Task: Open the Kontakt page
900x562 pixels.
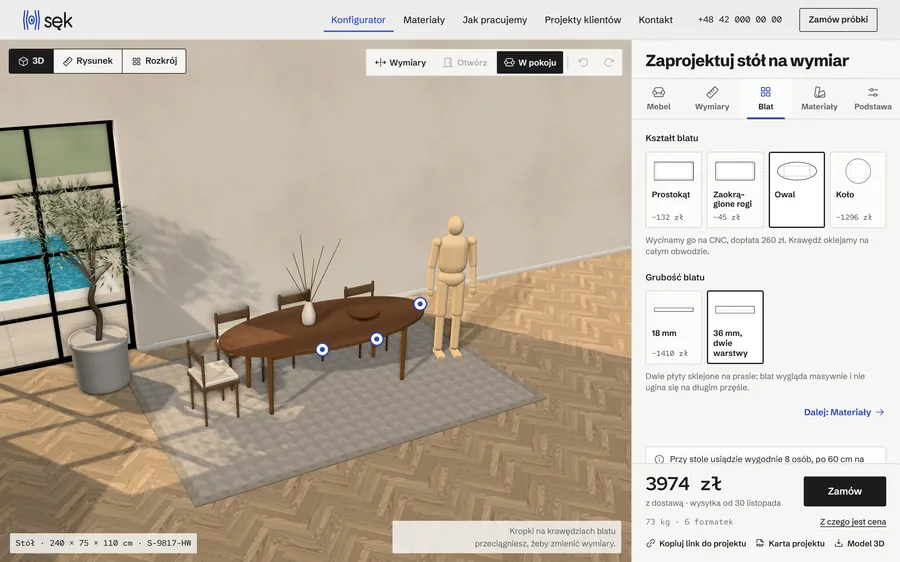Action: pos(655,20)
